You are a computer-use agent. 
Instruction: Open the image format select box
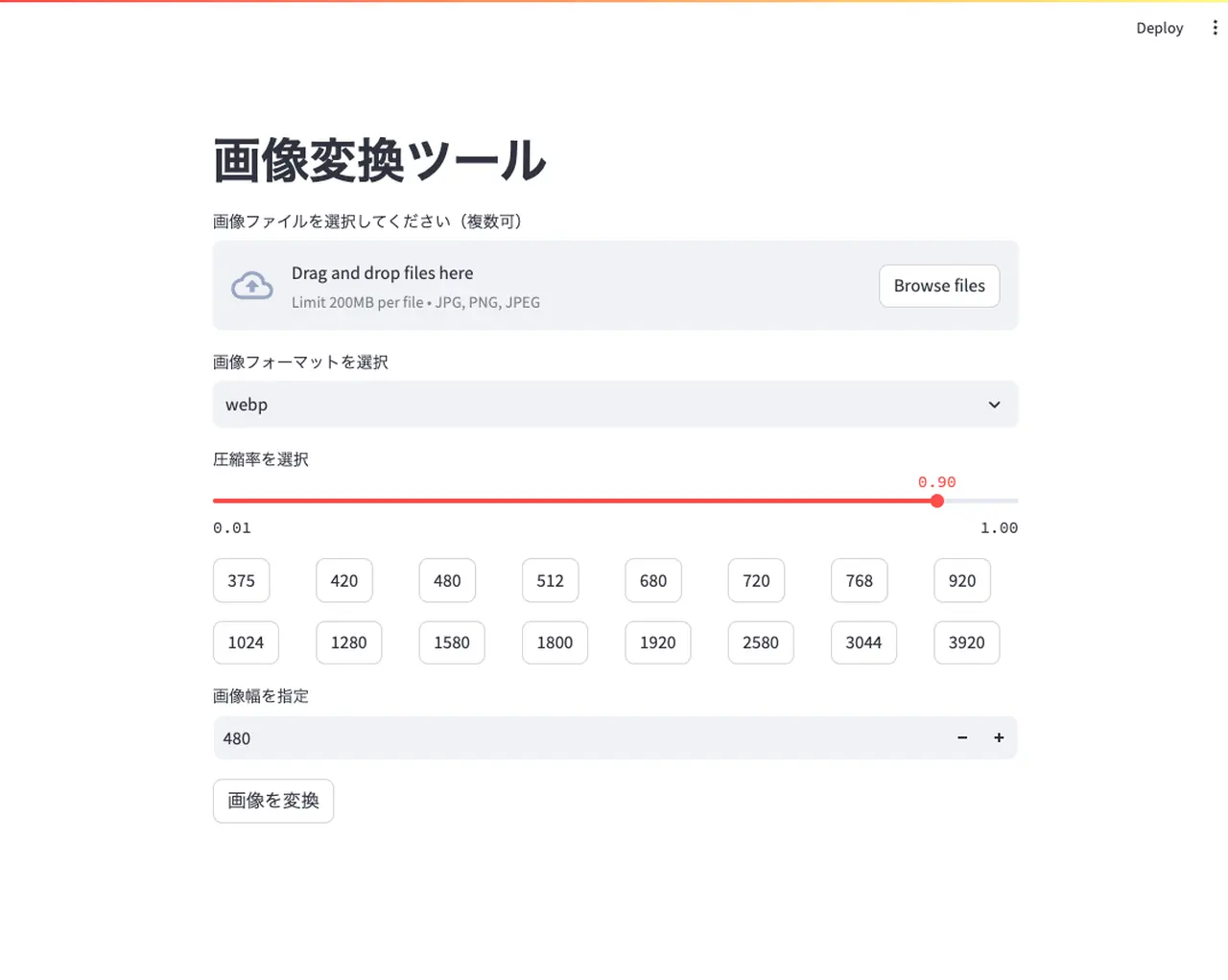tap(595, 405)
